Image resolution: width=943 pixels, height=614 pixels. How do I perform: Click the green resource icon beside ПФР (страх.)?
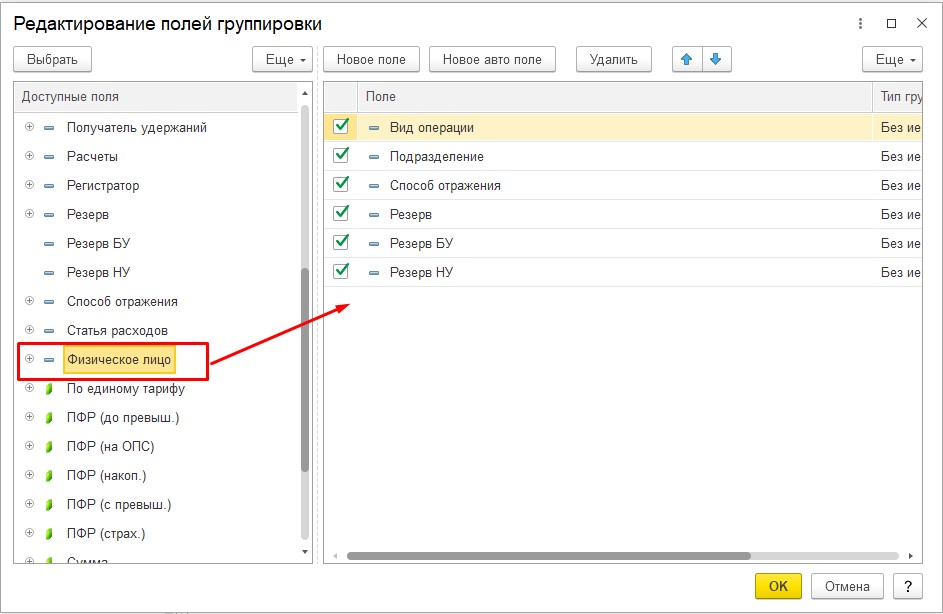coord(49,533)
